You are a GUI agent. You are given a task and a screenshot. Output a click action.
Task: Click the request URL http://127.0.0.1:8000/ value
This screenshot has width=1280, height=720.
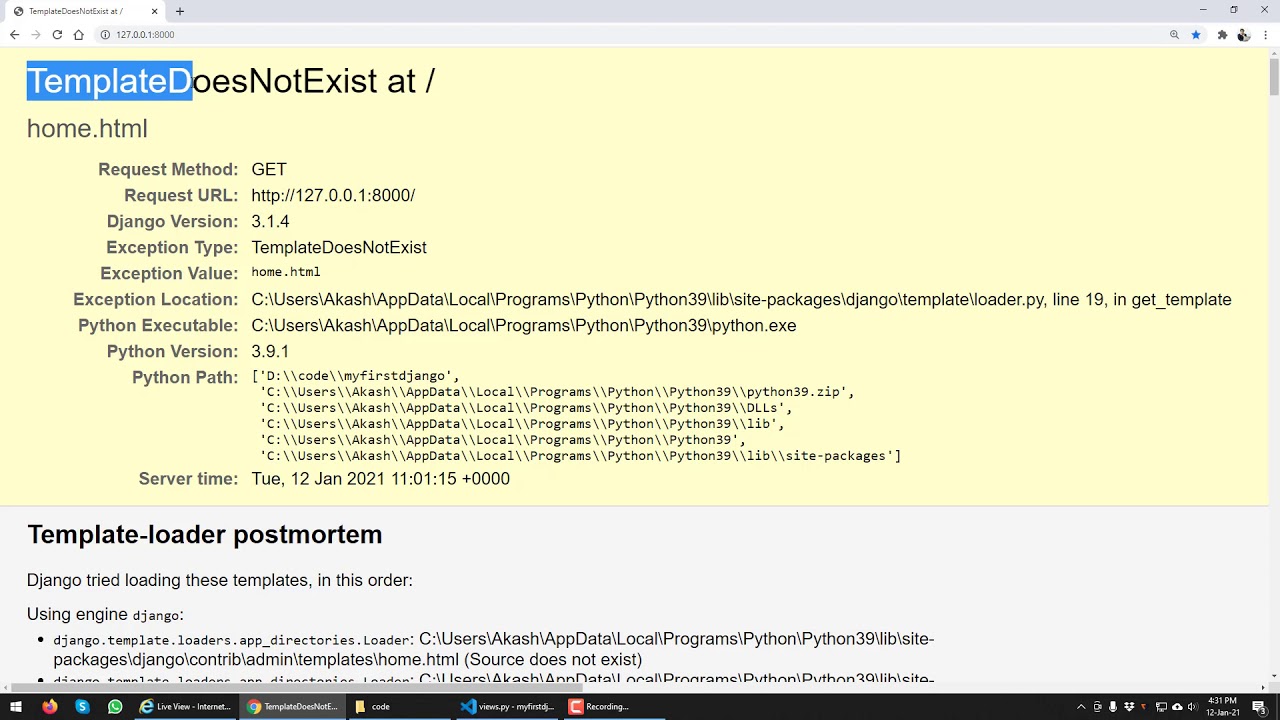click(x=333, y=196)
